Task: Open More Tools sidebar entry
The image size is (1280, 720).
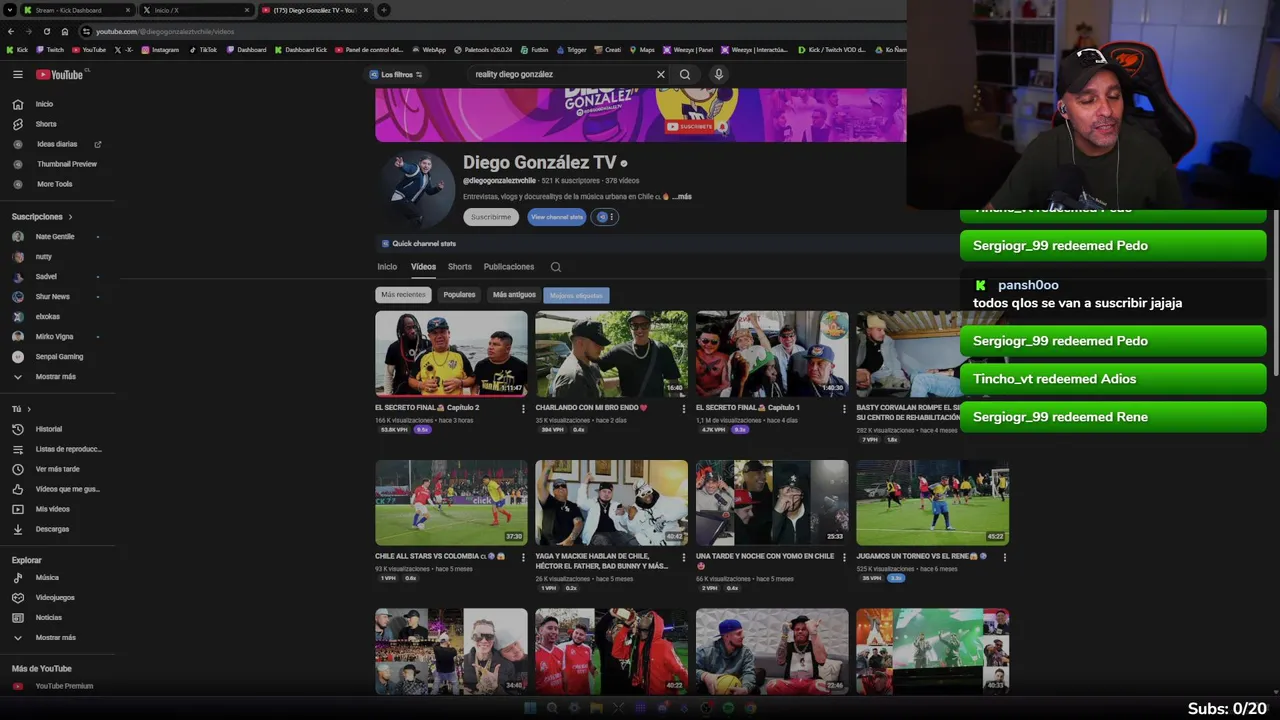Action: tap(54, 184)
